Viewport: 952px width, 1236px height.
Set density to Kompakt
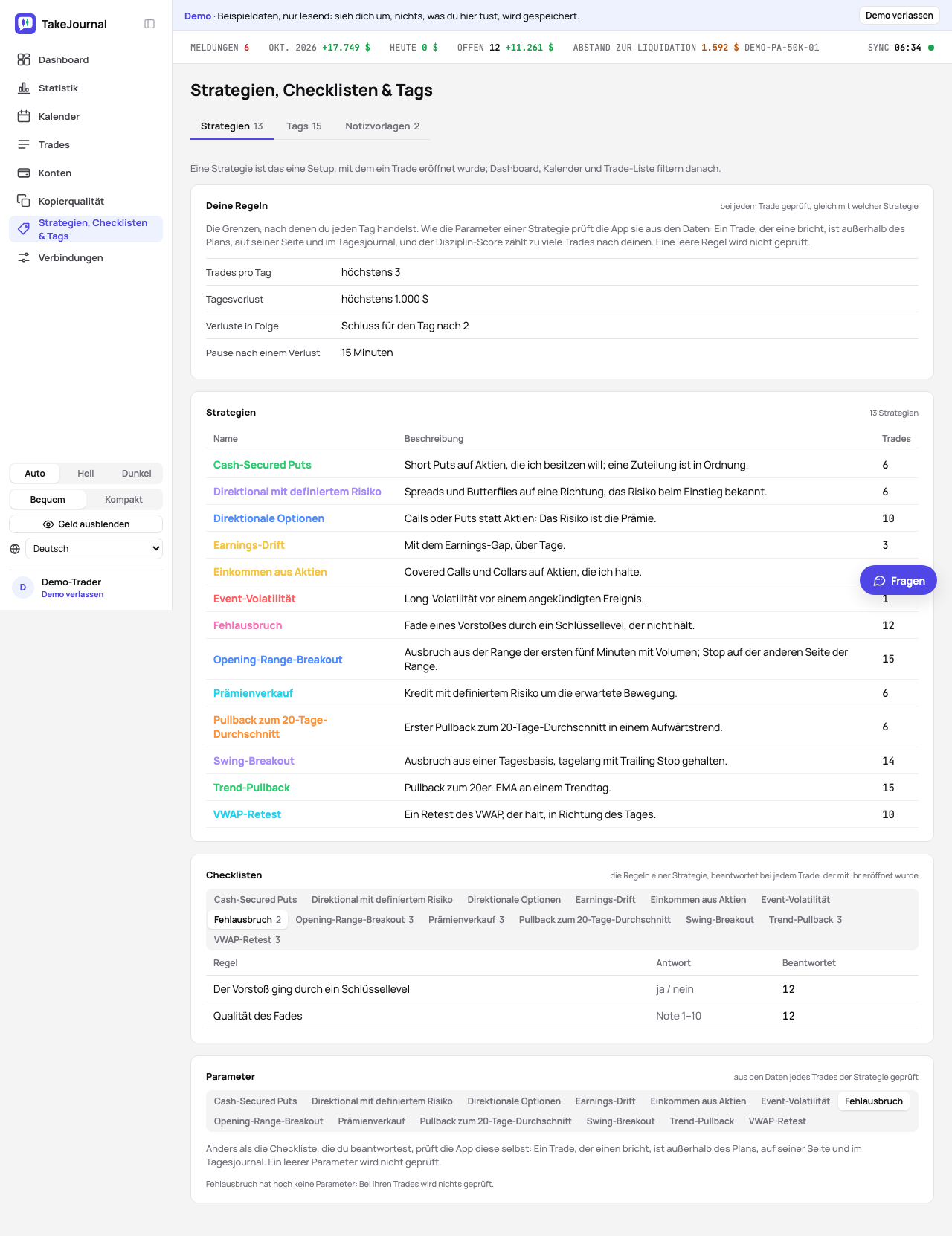(x=123, y=500)
